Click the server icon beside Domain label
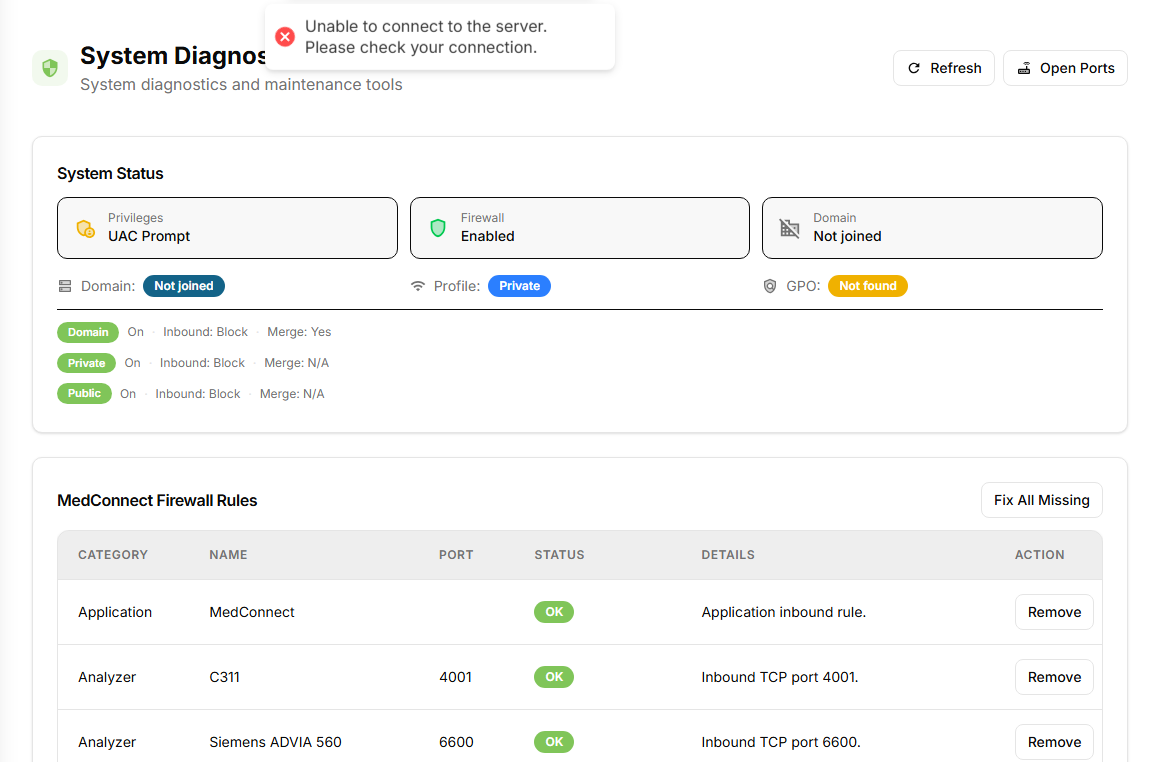Image resolution: width=1160 pixels, height=762 pixels. pyautogui.click(x=65, y=286)
